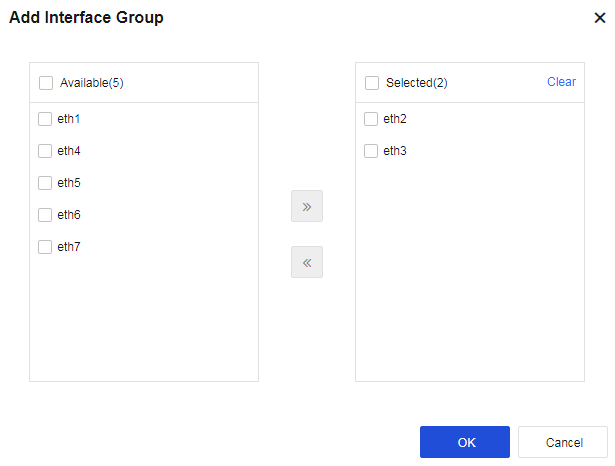Viewport: 615px width, 466px height.
Task: Click the move-right double arrow button
Action: pyautogui.click(x=306, y=206)
